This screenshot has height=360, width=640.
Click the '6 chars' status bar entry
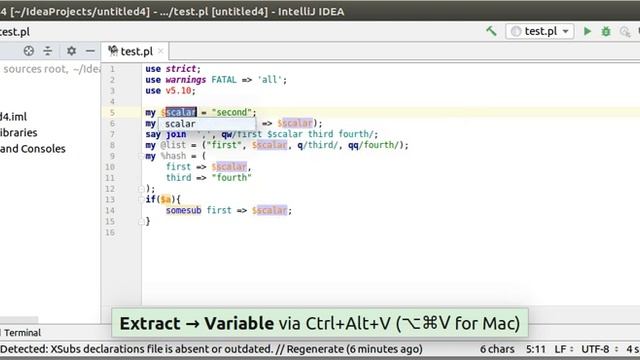497,349
